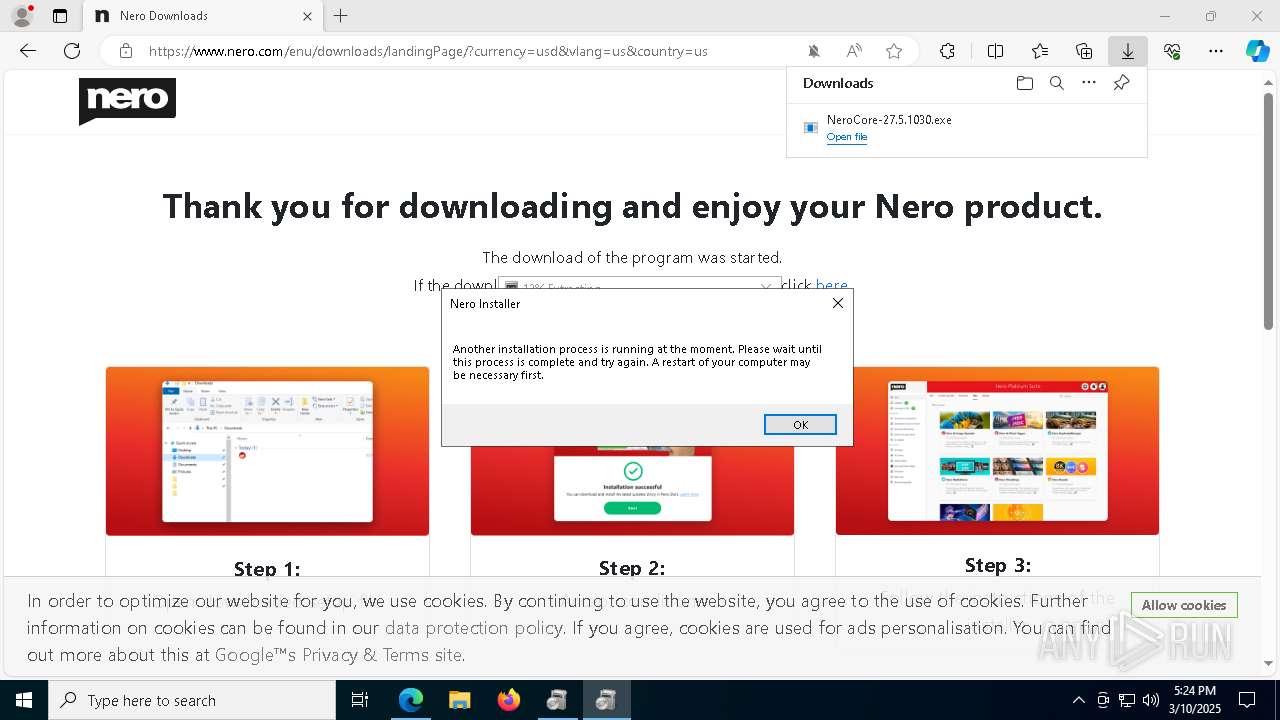1280x720 pixels.
Task: Open file link for NeroCore-27.5.1030.exe
Action: [847, 137]
